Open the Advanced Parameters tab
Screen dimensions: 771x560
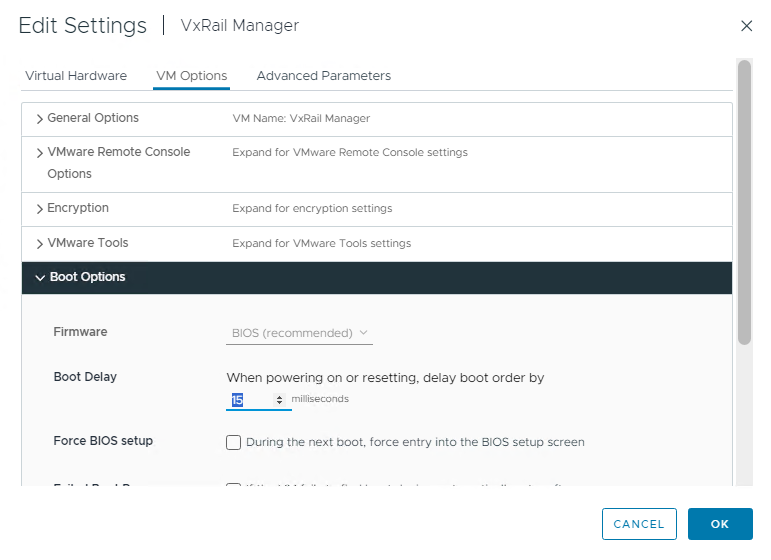point(323,76)
